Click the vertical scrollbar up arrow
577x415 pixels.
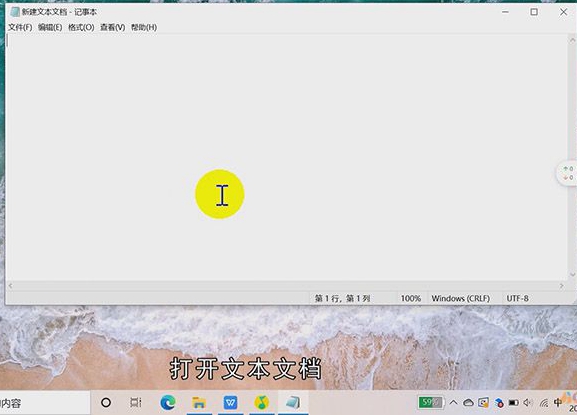click(x=572, y=39)
